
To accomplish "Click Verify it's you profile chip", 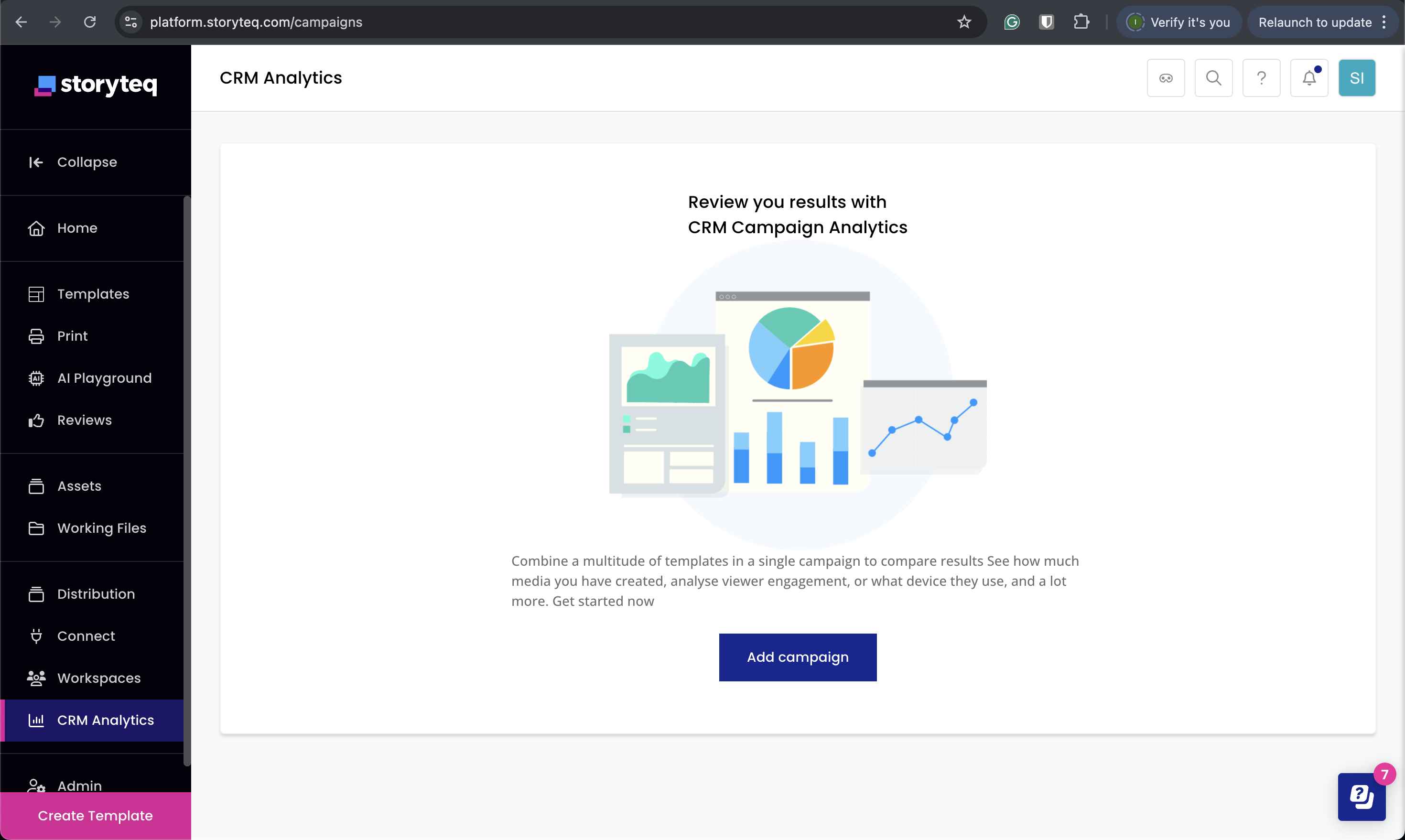I will tap(1178, 22).
